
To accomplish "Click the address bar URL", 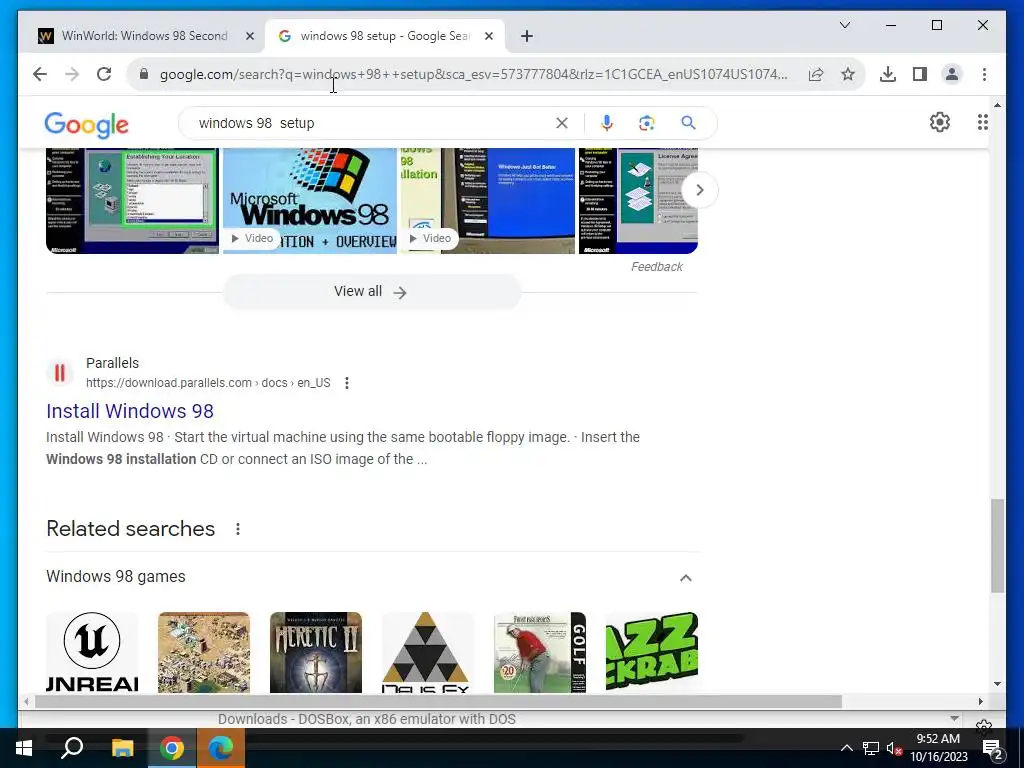I will [473, 74].
